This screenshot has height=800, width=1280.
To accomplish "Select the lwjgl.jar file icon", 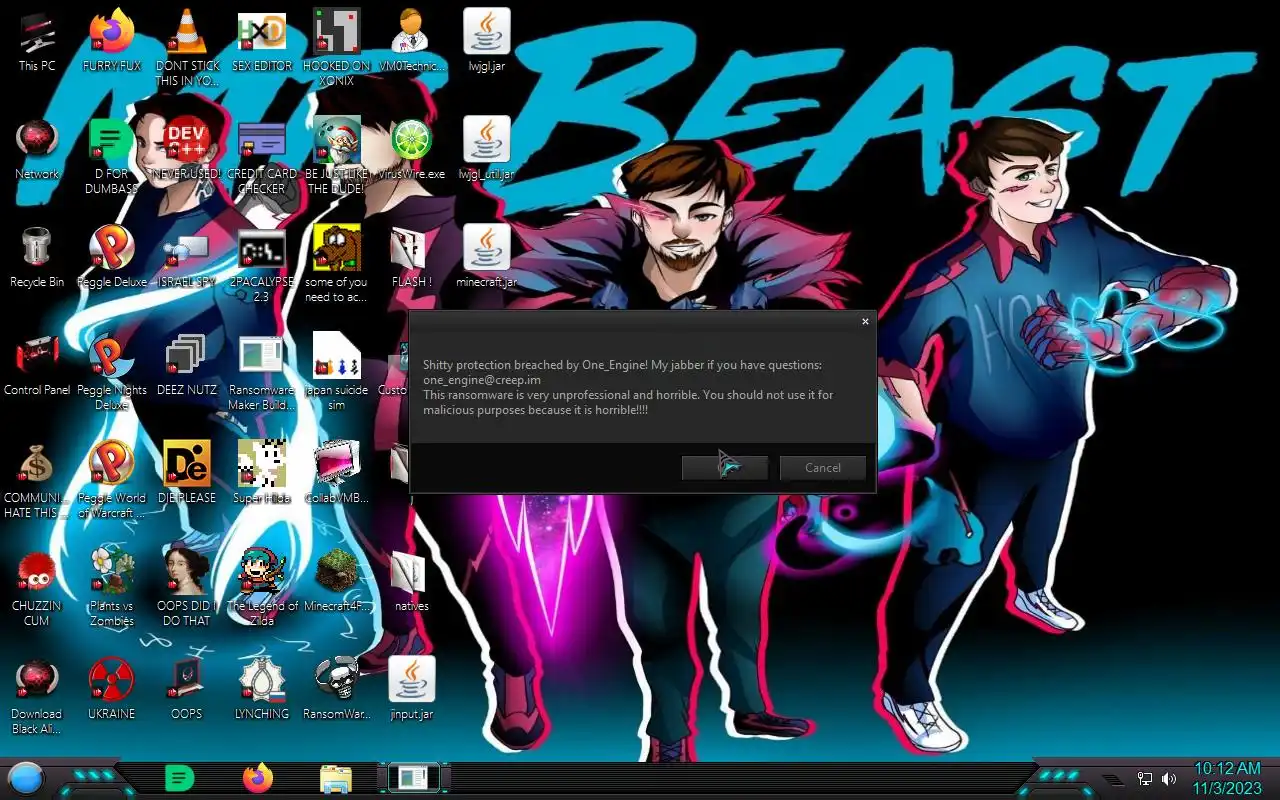I will click(487, 42).
